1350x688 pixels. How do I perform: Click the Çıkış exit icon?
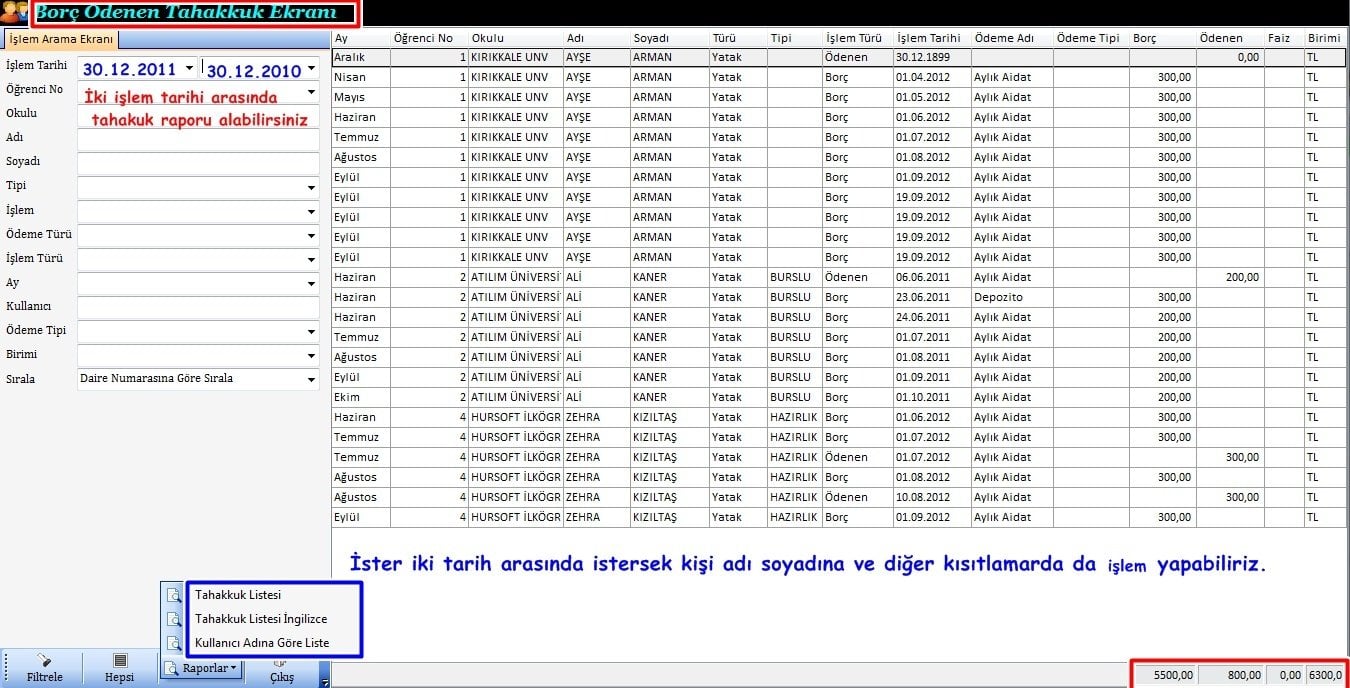point(282,660)
